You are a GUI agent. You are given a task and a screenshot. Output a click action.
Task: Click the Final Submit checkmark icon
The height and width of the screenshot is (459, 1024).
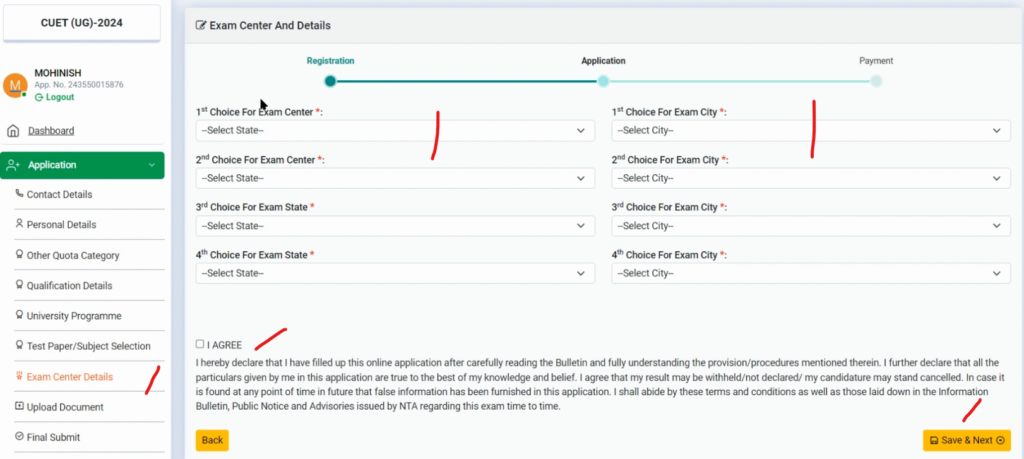pos(19,437)
